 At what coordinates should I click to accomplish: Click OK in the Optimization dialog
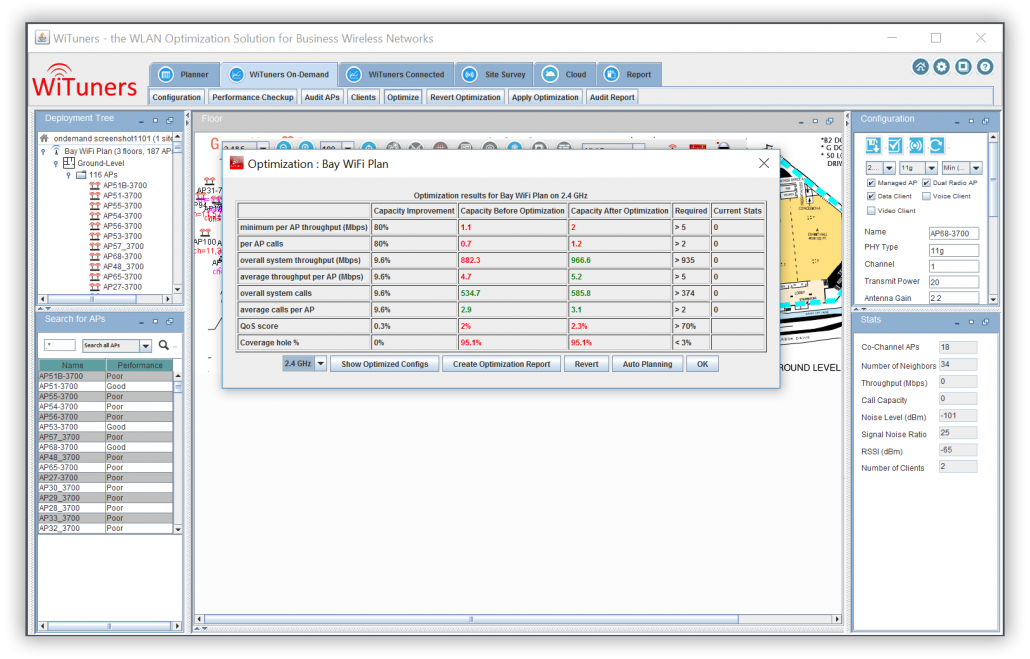pos(702,364)
